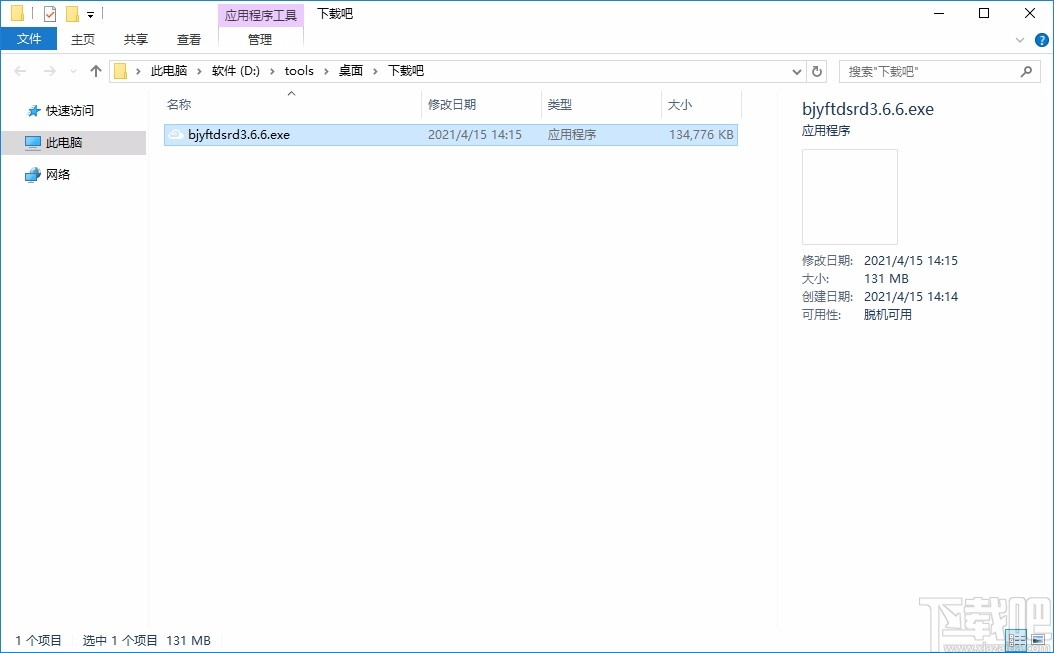Navigate to tools via the breadcrumb
Viewport: 1054px width, 653px height.
tap(299, 70)
